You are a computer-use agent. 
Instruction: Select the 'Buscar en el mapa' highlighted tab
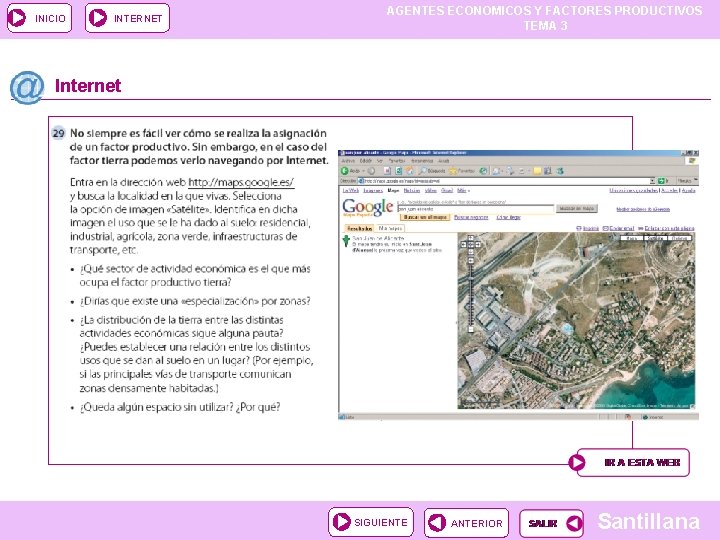[x=425, y=217]
